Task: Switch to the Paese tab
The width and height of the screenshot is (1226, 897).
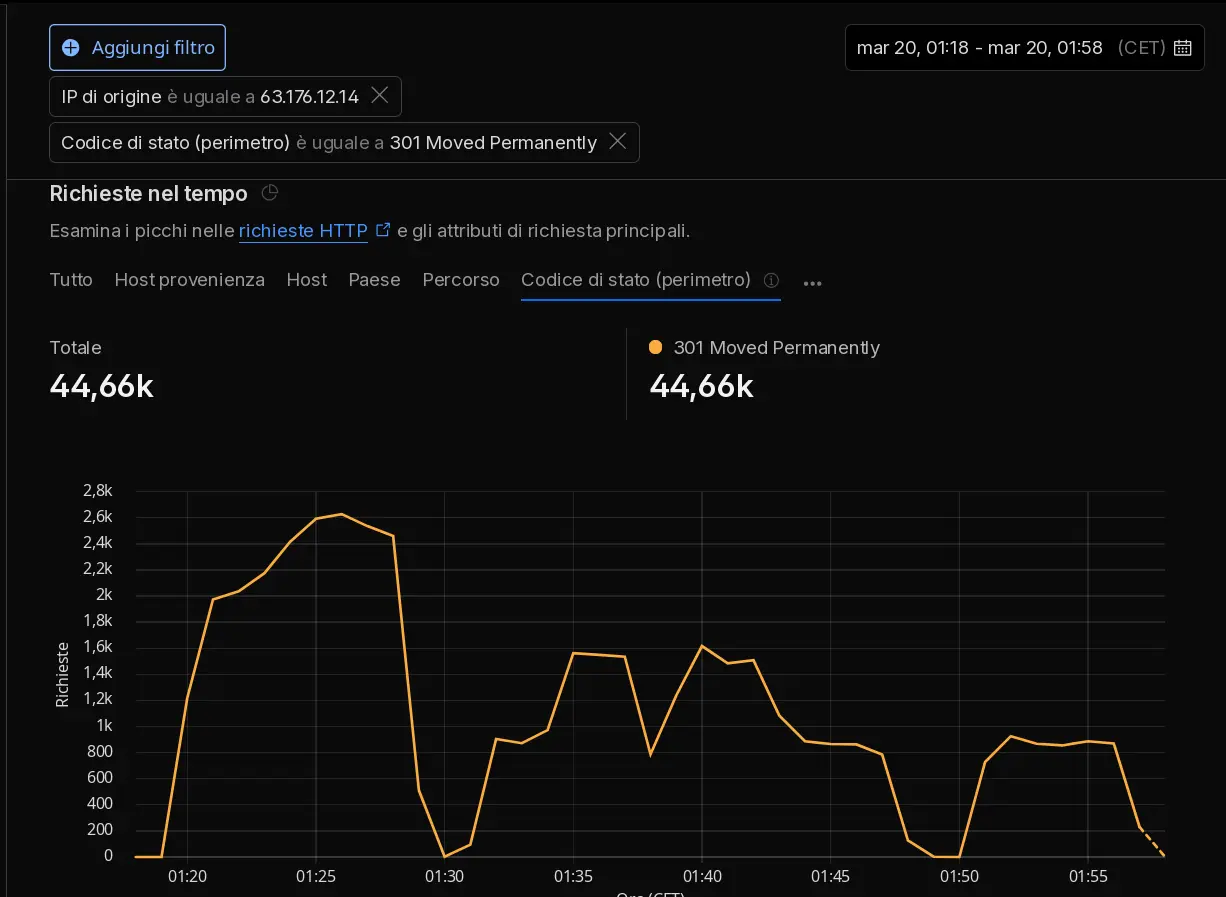Action: (x=375, y=280)
